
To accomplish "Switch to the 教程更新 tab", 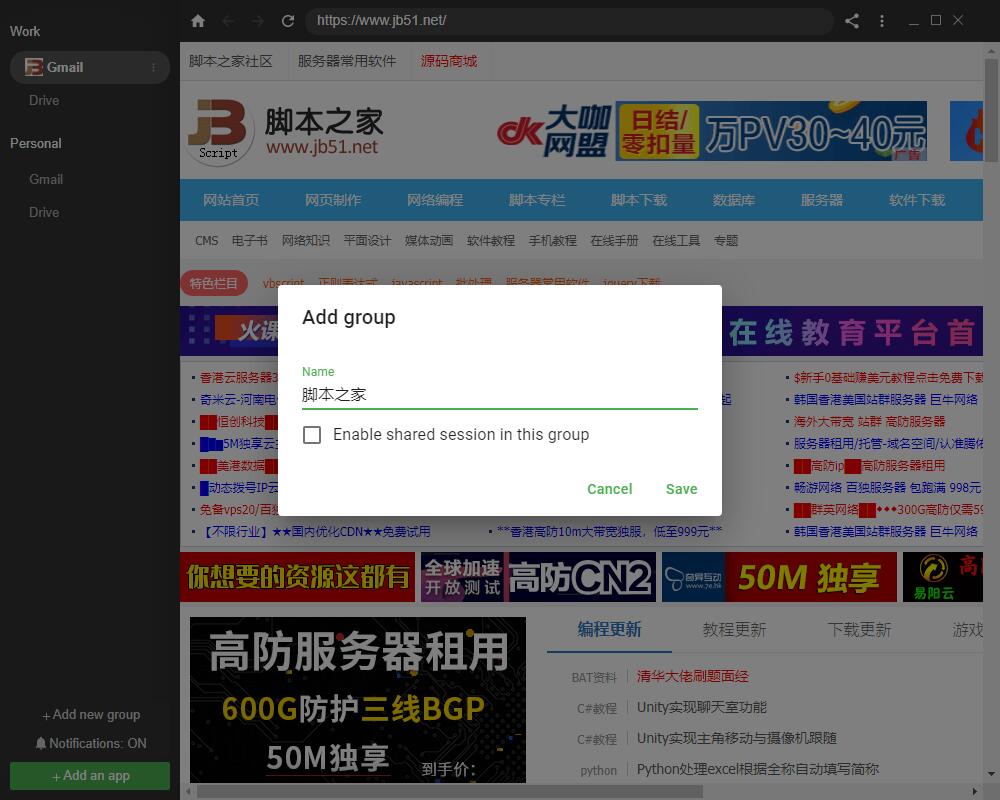I will pos(735,630).
